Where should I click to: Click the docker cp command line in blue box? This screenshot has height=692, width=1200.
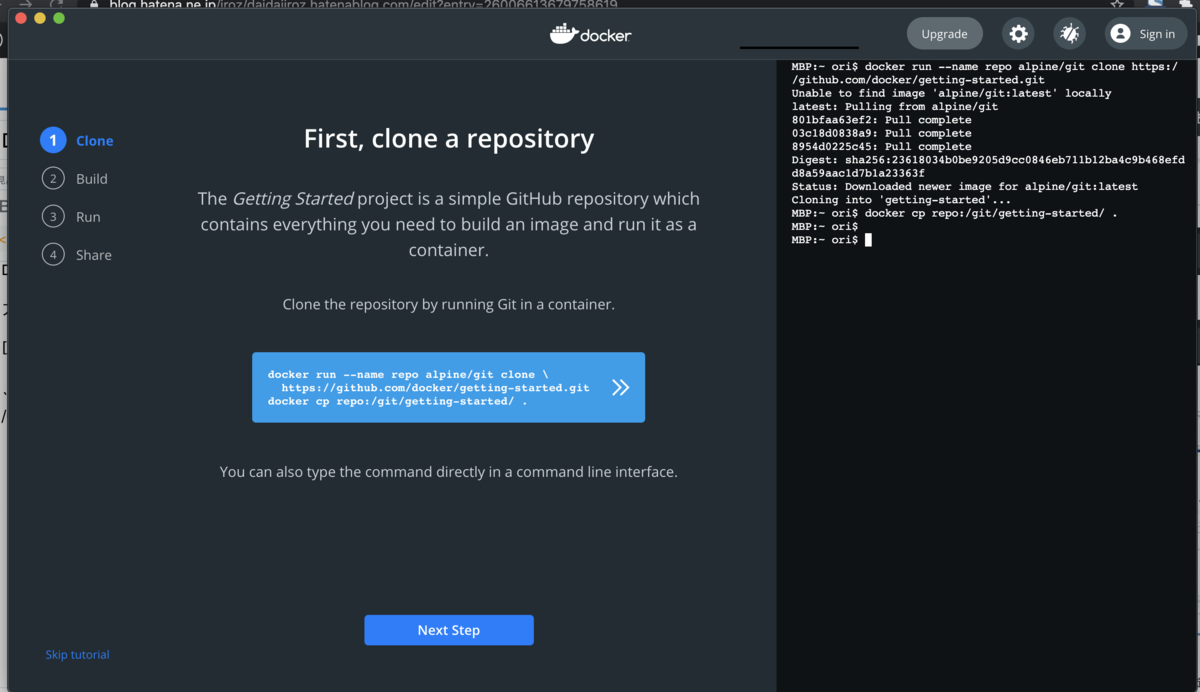tap(398, 401)
